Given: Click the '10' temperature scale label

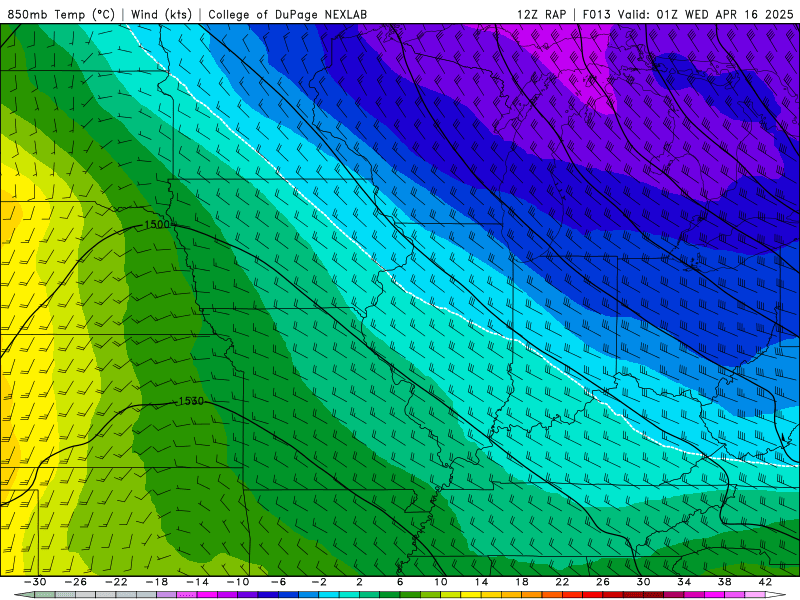Looking at the screenshot, I should [x=440, y=582].
